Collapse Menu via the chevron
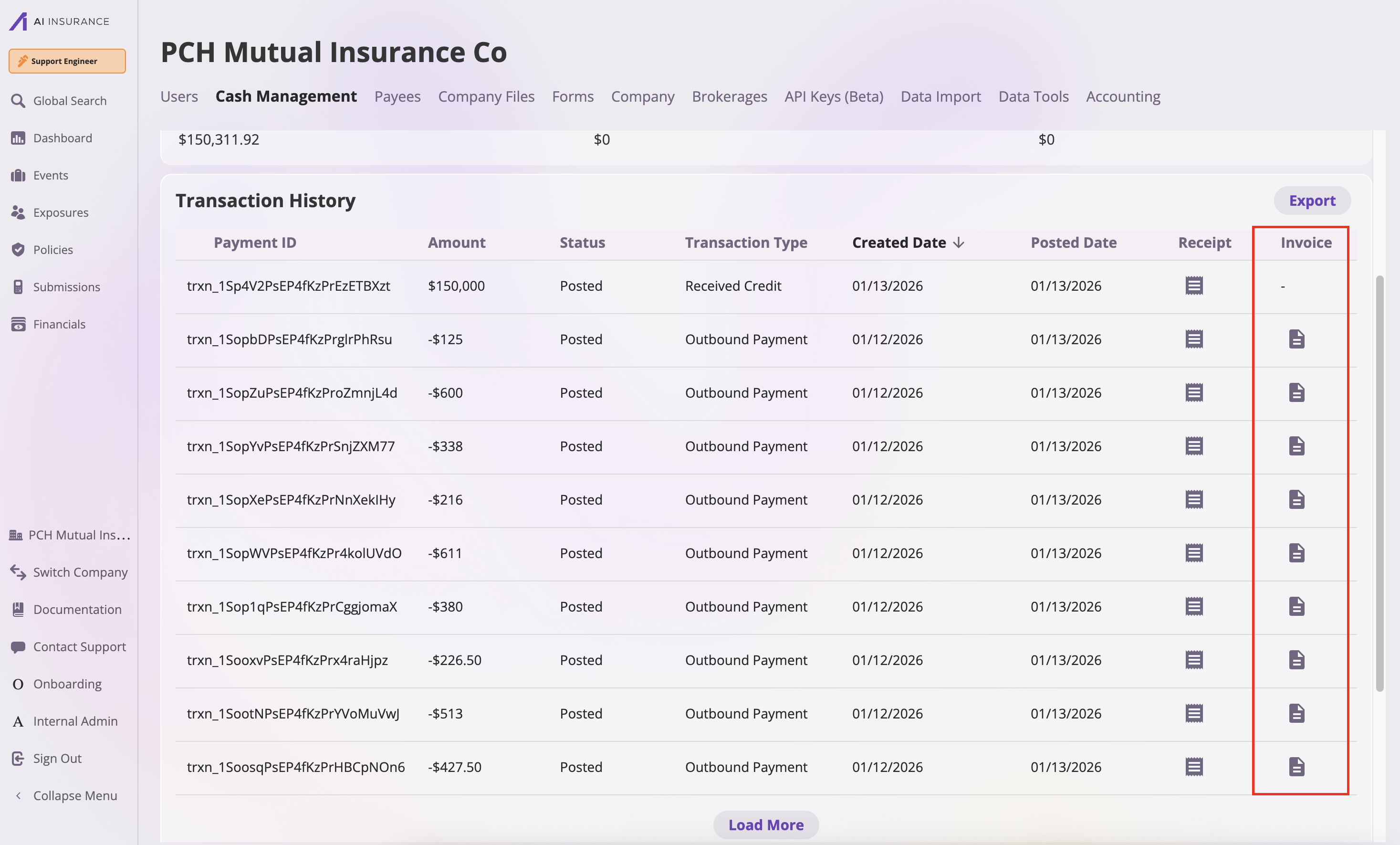Viewport: 1400px width, 845px height. click(x=18, y=795)
